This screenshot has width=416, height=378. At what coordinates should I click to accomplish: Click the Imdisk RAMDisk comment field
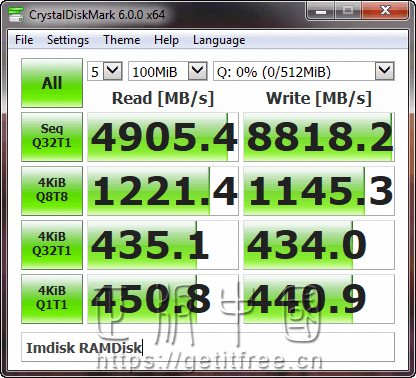coord(208,347)
